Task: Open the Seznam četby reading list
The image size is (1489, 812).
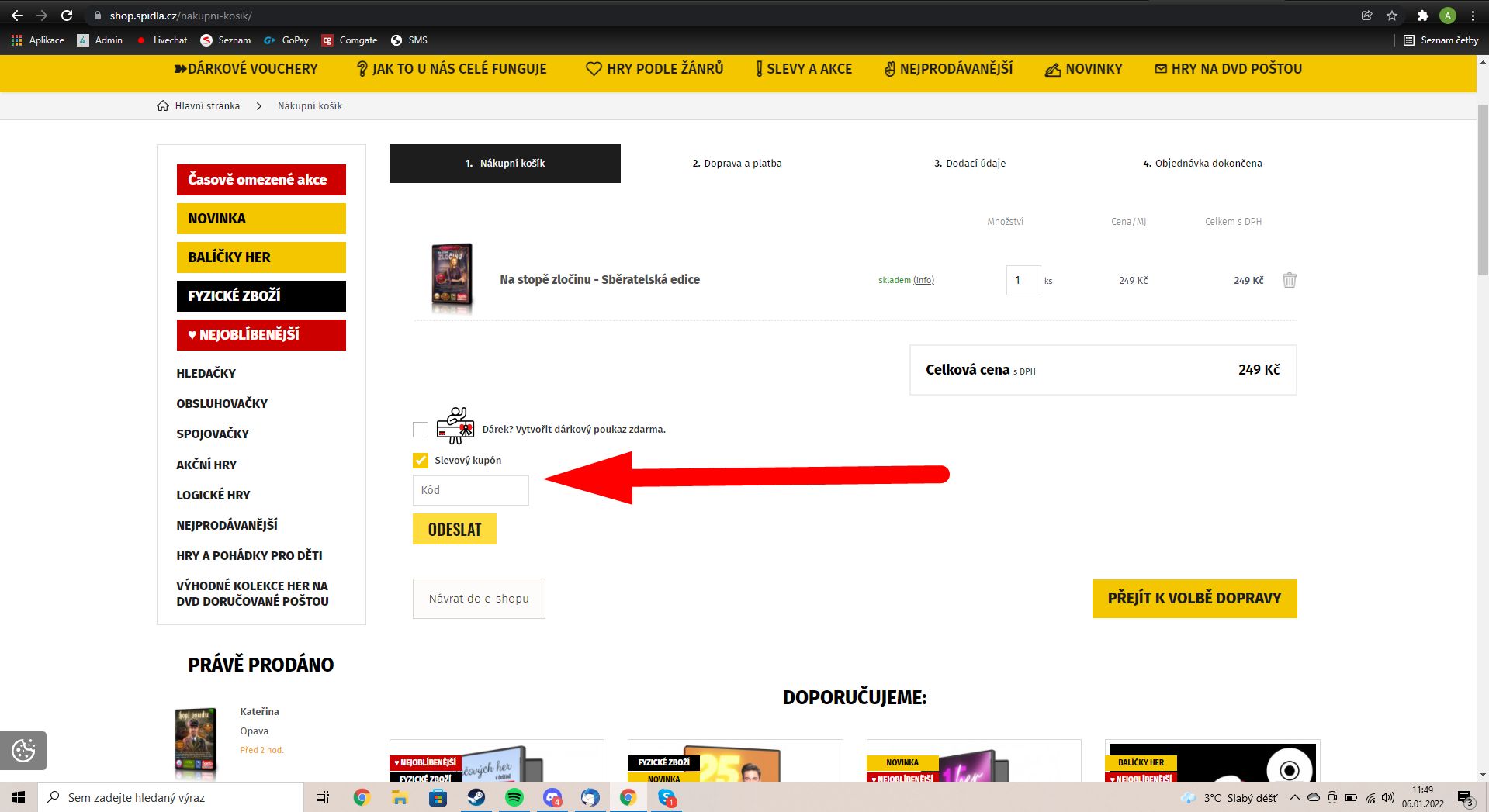Action: point(1441,40)
